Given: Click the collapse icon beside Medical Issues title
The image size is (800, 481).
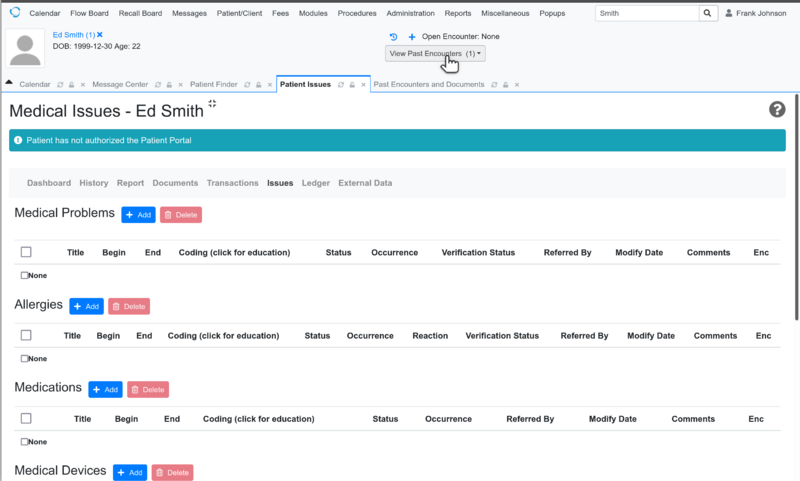Looking at the screenshot, I should pos(212,104).
